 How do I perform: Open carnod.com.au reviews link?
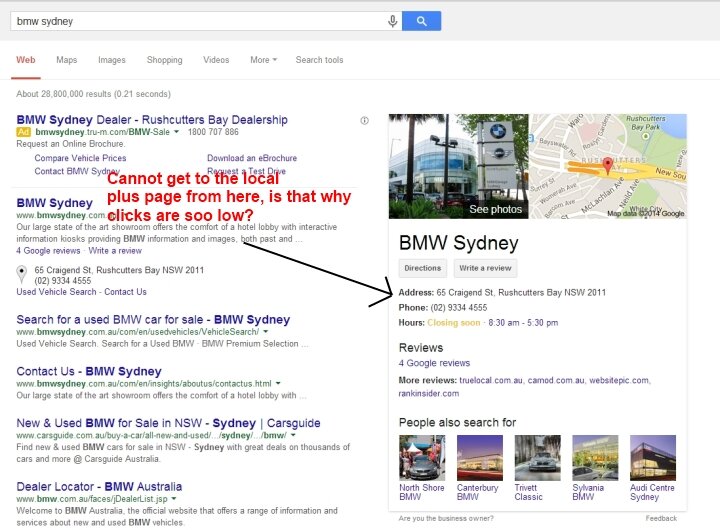556,380
